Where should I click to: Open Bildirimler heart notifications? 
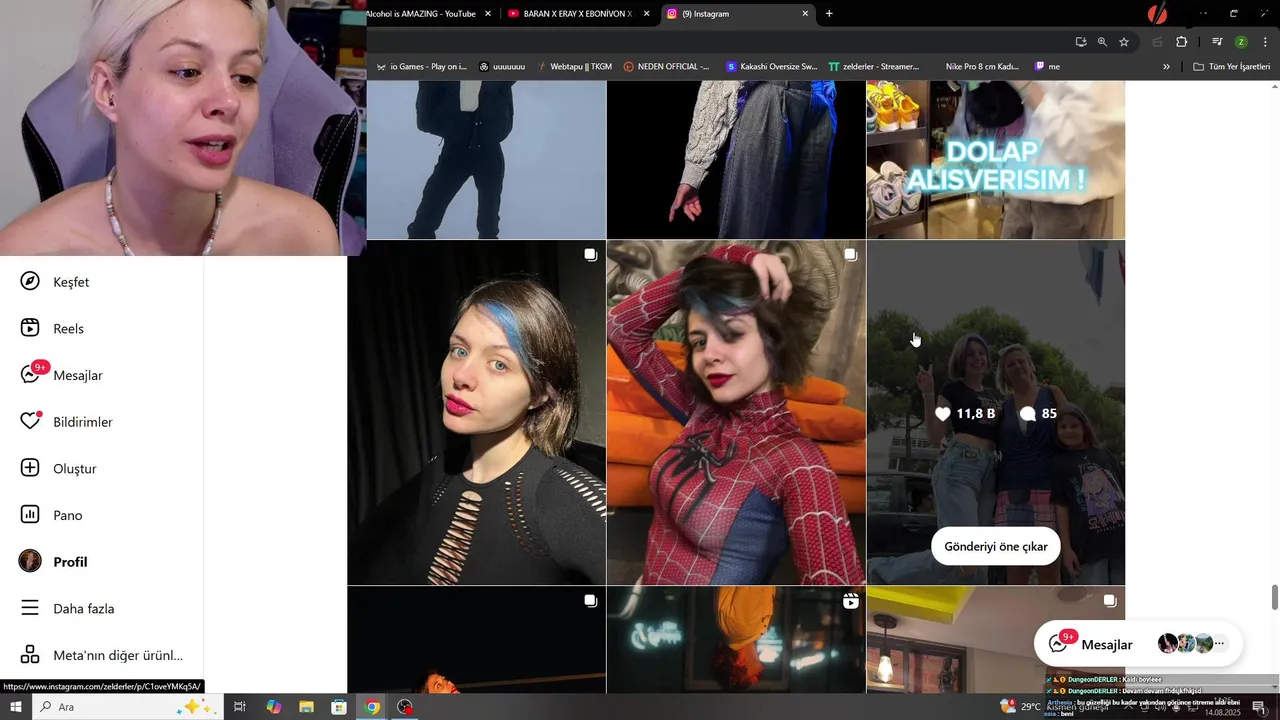point(65,422)
